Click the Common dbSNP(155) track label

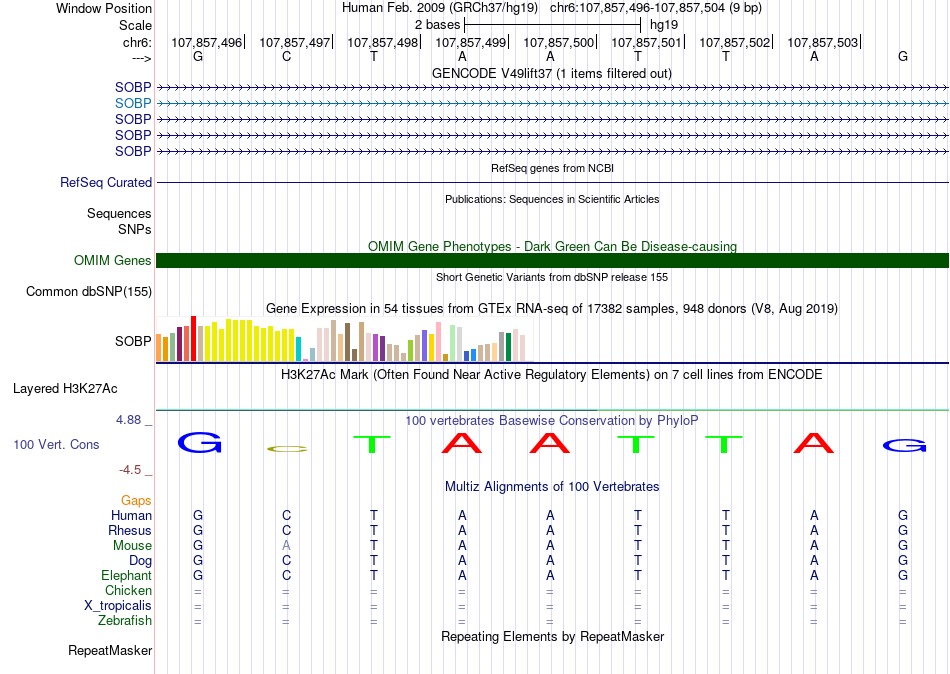pyautogui.click(x=89, y=292)
